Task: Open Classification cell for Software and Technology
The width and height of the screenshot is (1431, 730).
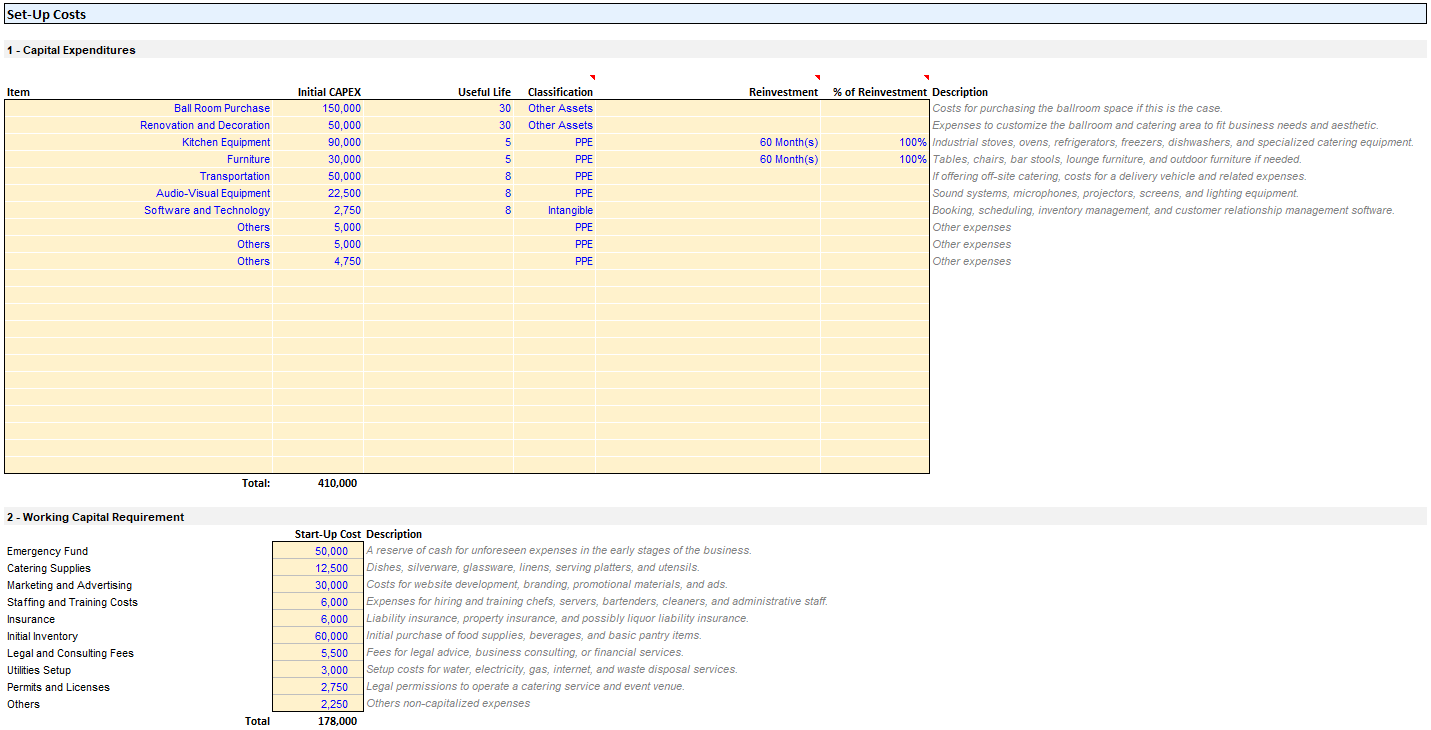Action: pyautogui.click(x=569, y=210)
